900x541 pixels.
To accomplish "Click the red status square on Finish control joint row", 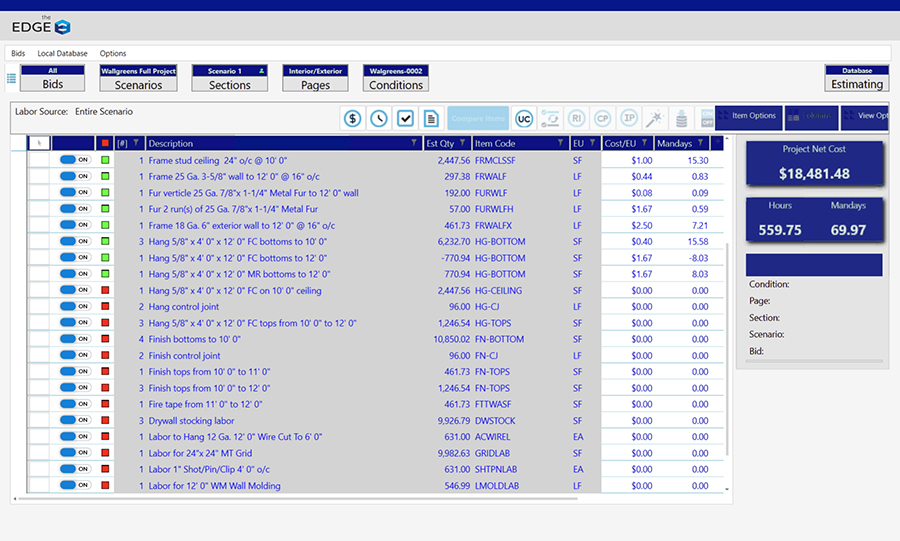I will pos(105,356).
